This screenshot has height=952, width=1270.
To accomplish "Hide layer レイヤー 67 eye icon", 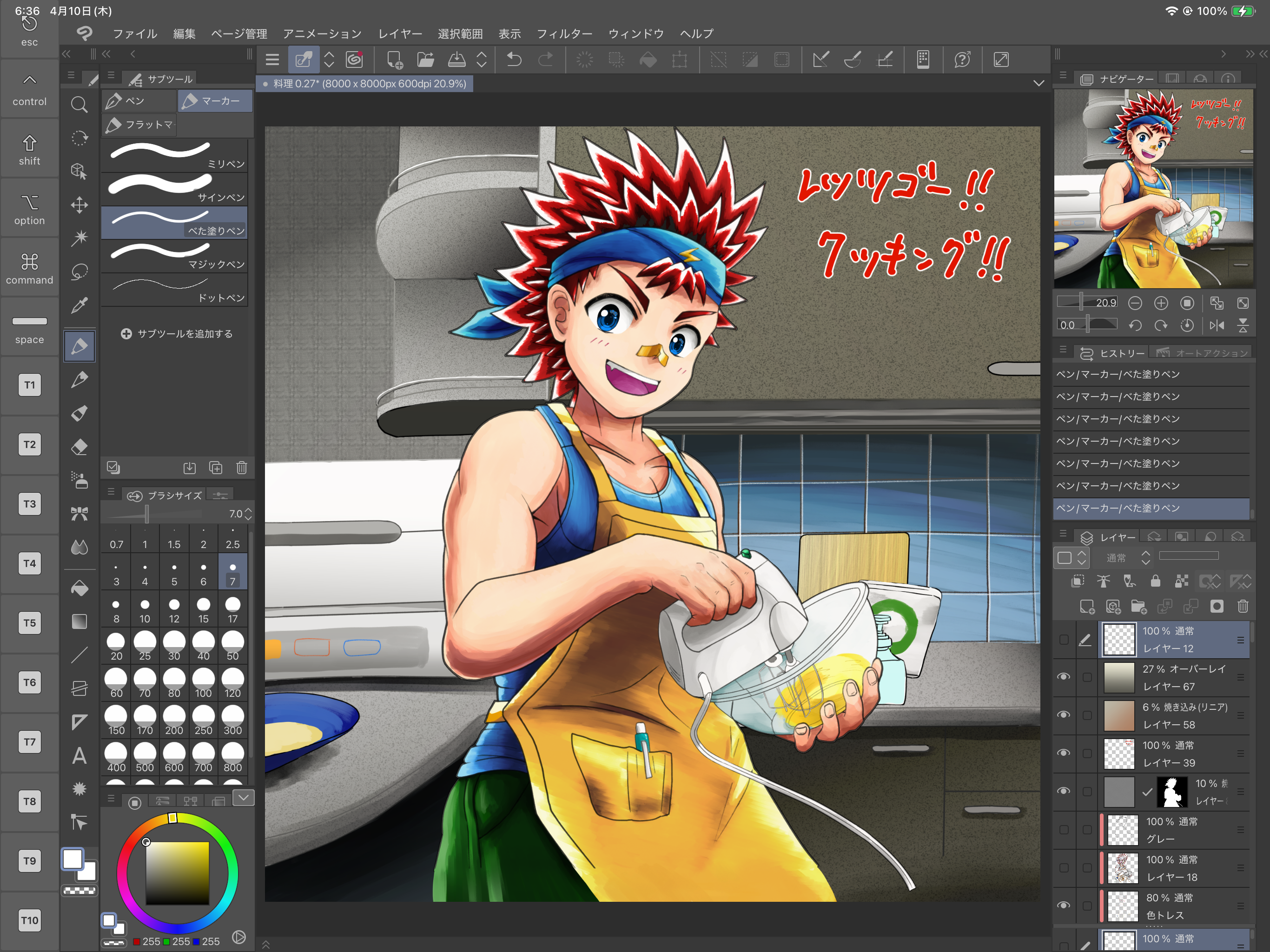I will 1064,677.
